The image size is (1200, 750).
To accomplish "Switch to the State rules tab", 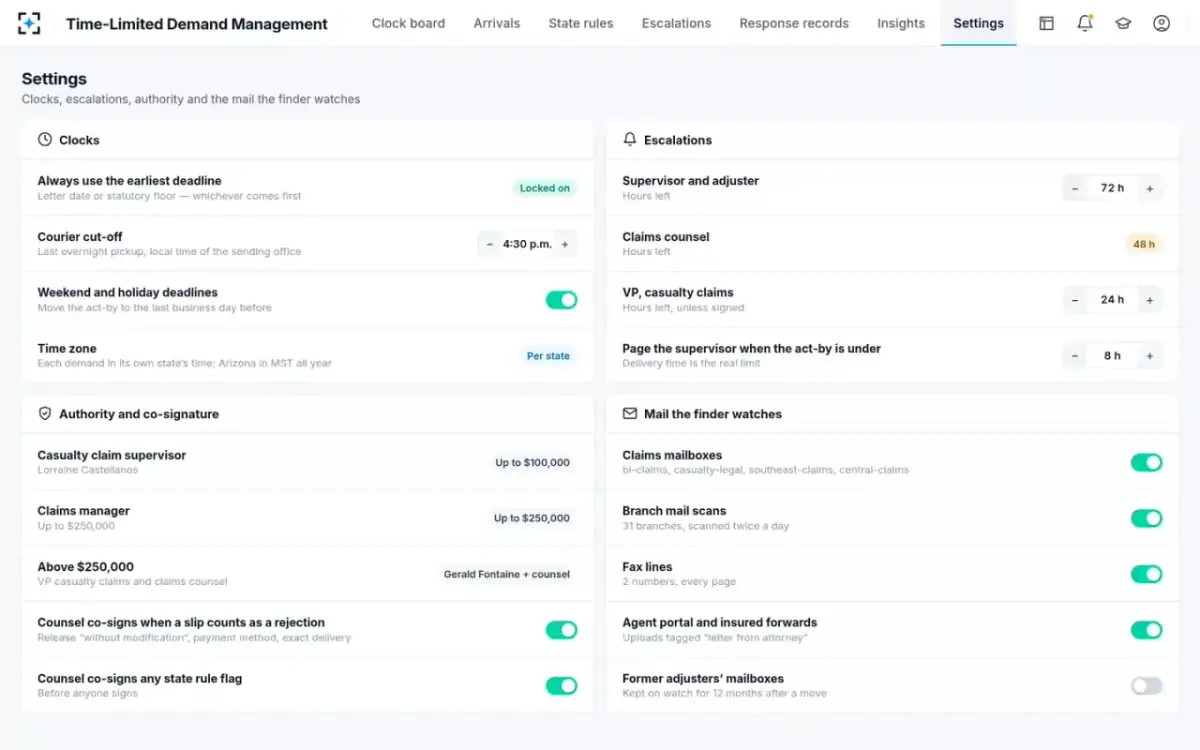I will [581, 23].
